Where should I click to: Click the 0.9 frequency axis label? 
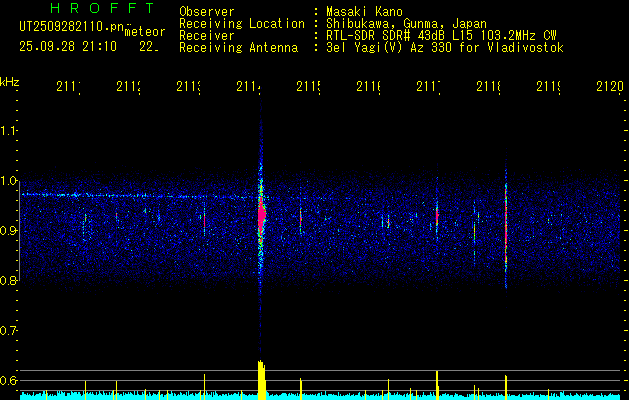(x=9, y=231)
